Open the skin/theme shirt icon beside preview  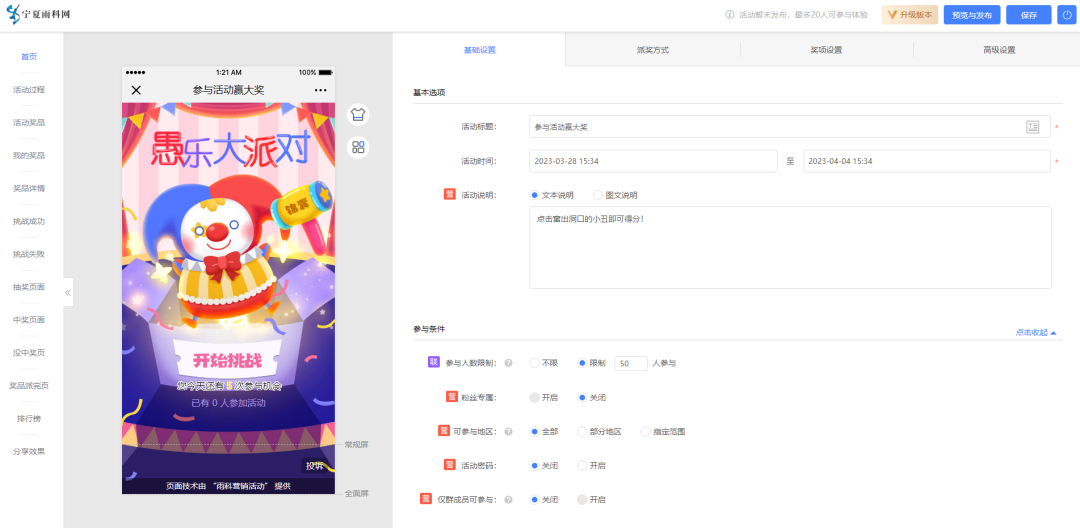point(357,114)
